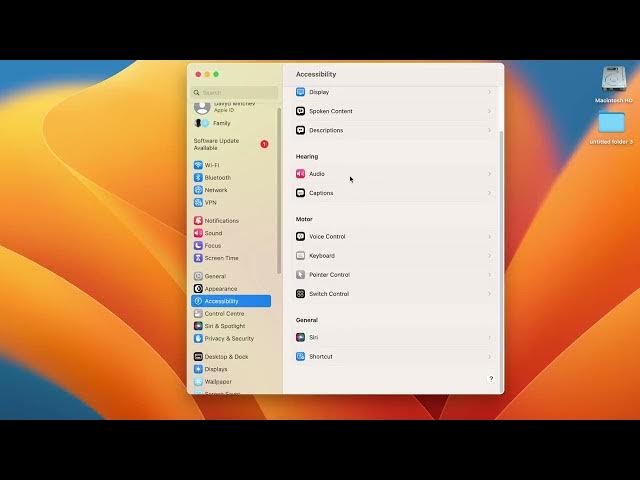Click the Audio hearing icon
This screenshot has height=480, width=640.
click(300, 174)
